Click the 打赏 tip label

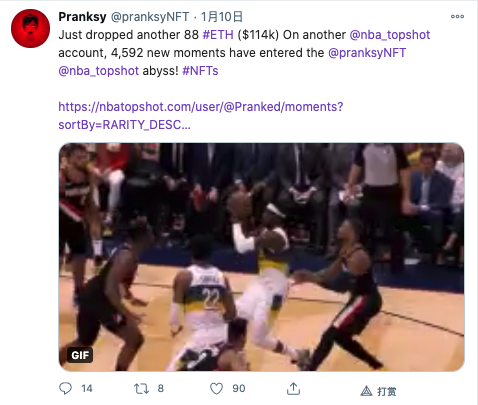coord(387,391)
